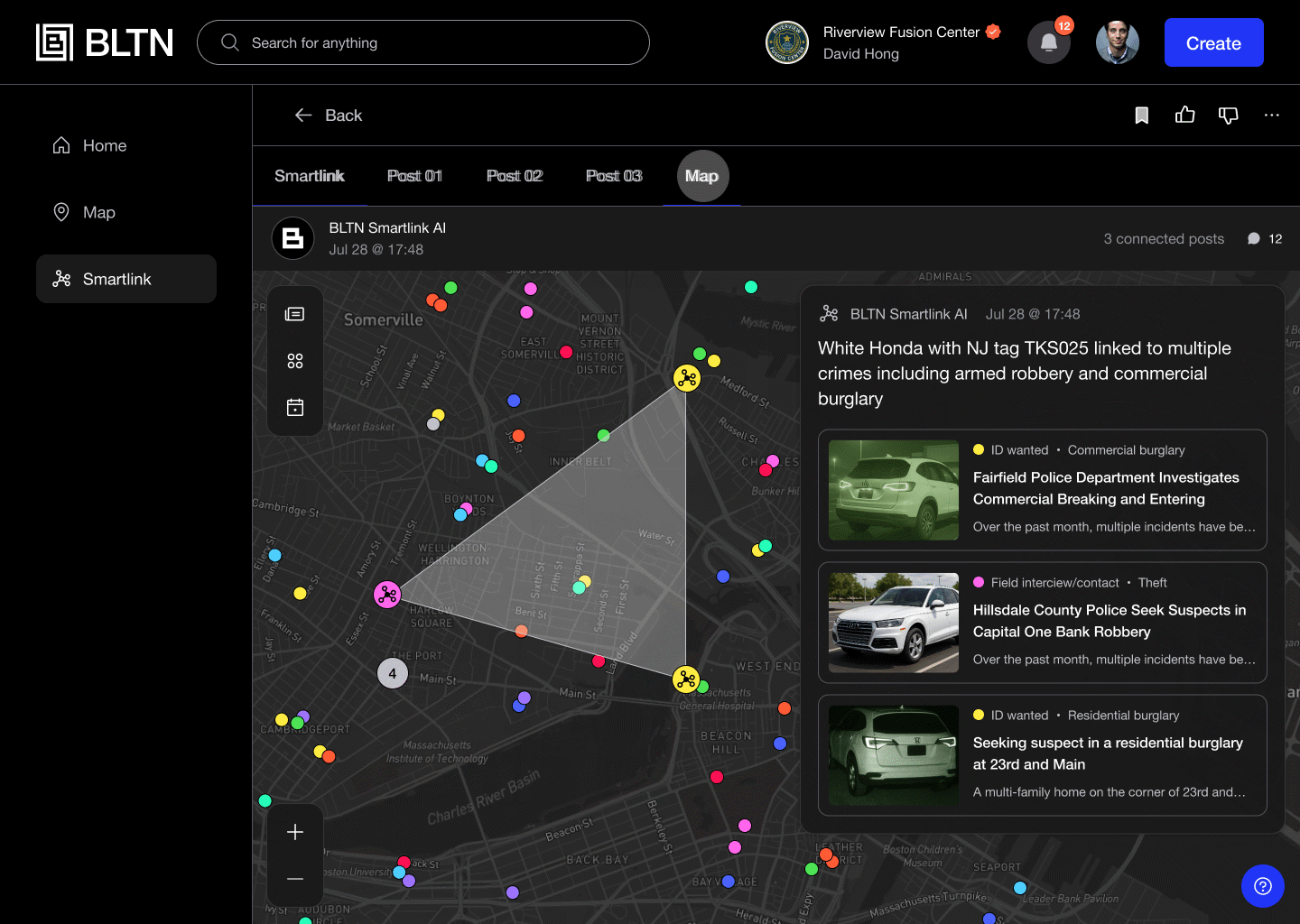Image resolution: width=1300 pixels, height=924 pixels.
Task: Zoom in the map with plus button
Action: 295,832
